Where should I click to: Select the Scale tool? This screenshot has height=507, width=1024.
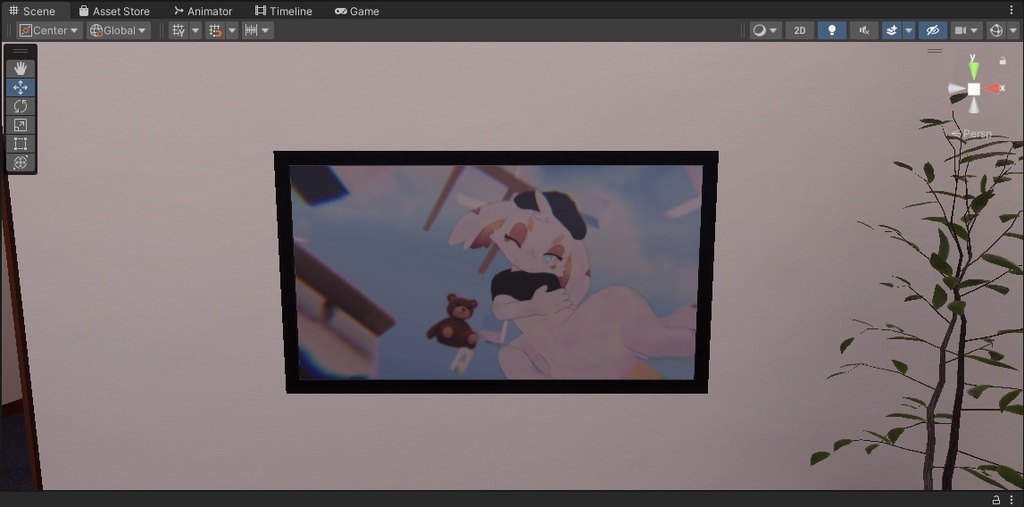coord(20,125)
